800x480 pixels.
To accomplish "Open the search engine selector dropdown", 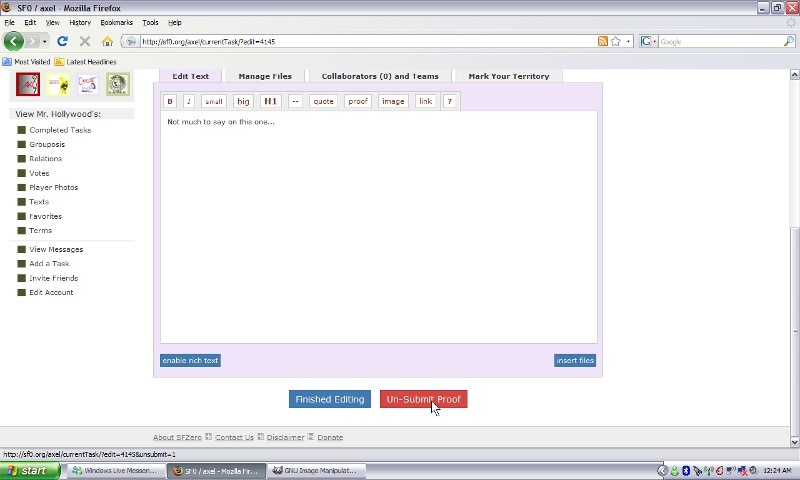I will [x=648, y=41].
